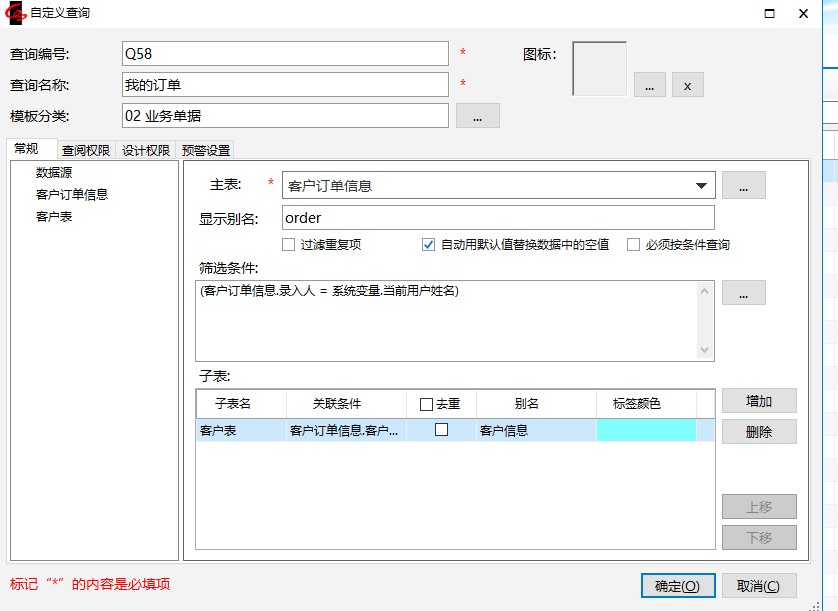This screenshot has height=611, width=838.
Task: Click the x button to clear icon
Action: click(x=687, y=85)
